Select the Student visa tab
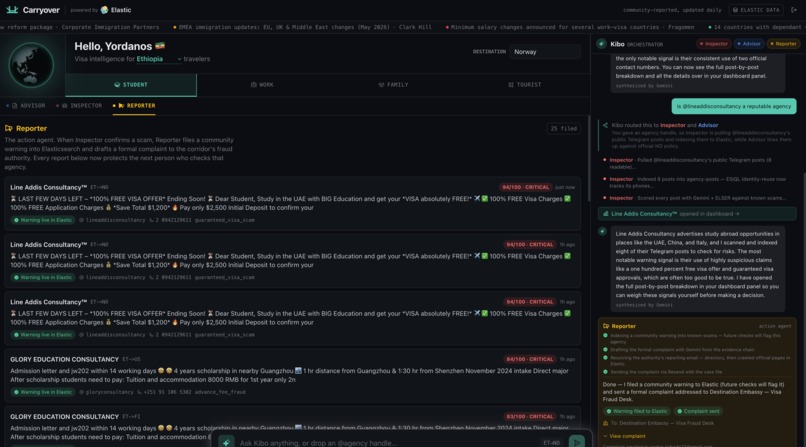The height and width of the screenshot is (447, 806). 131,85
